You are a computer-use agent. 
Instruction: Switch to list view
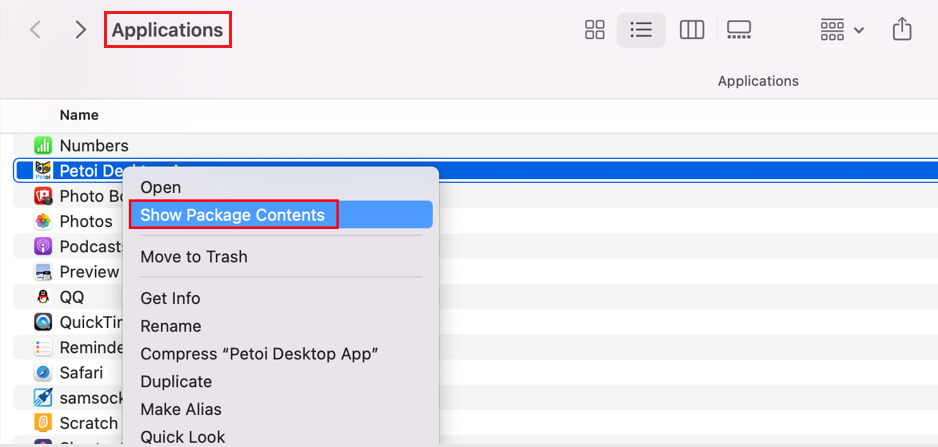(x=641, y=30)
